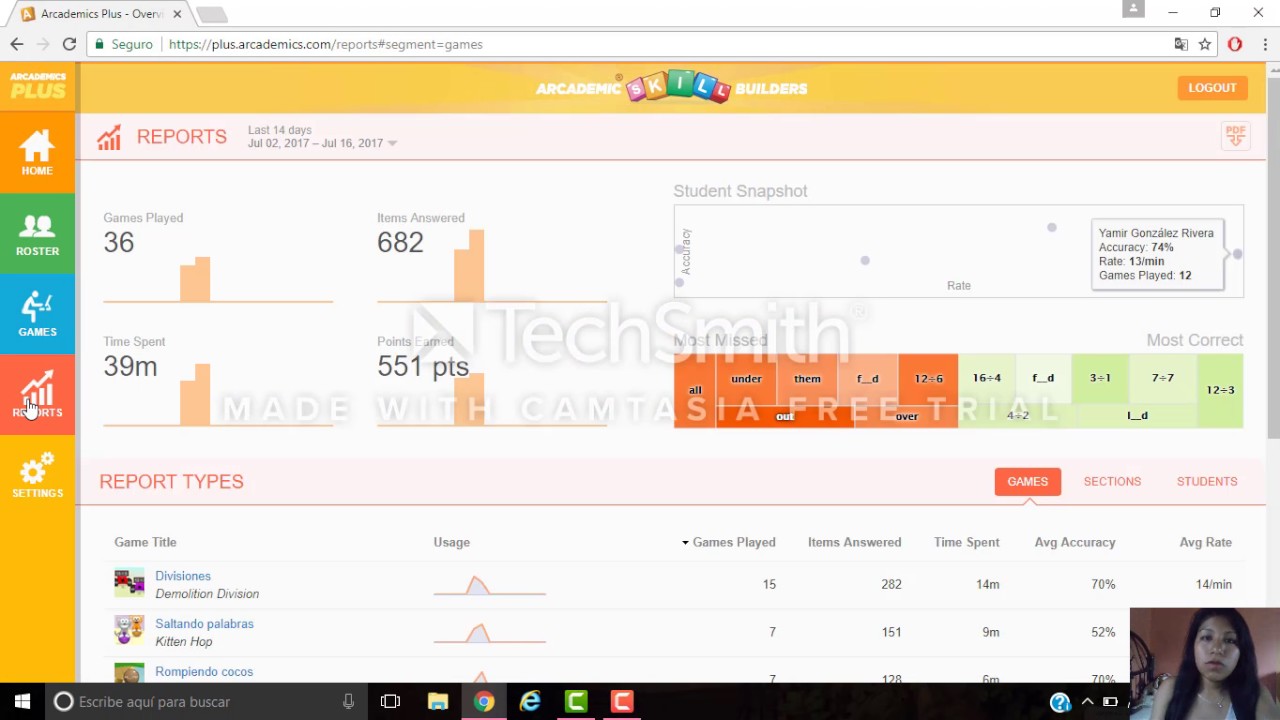Switch to the Students report tab
This screenshot has height=720, width=1280.
(x=1207, y=481)
